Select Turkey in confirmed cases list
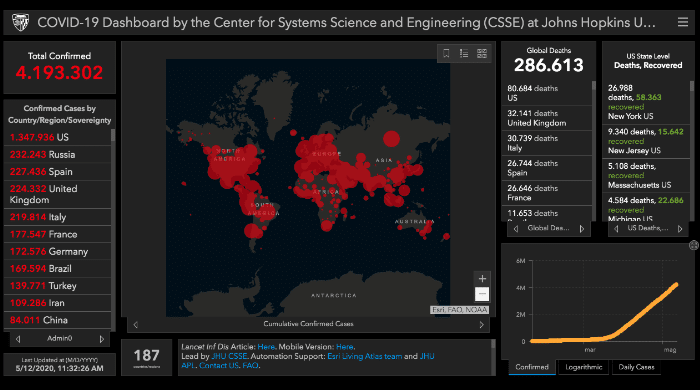The width and height of the screenshot is (700, 390). click(x=57, y=286)
